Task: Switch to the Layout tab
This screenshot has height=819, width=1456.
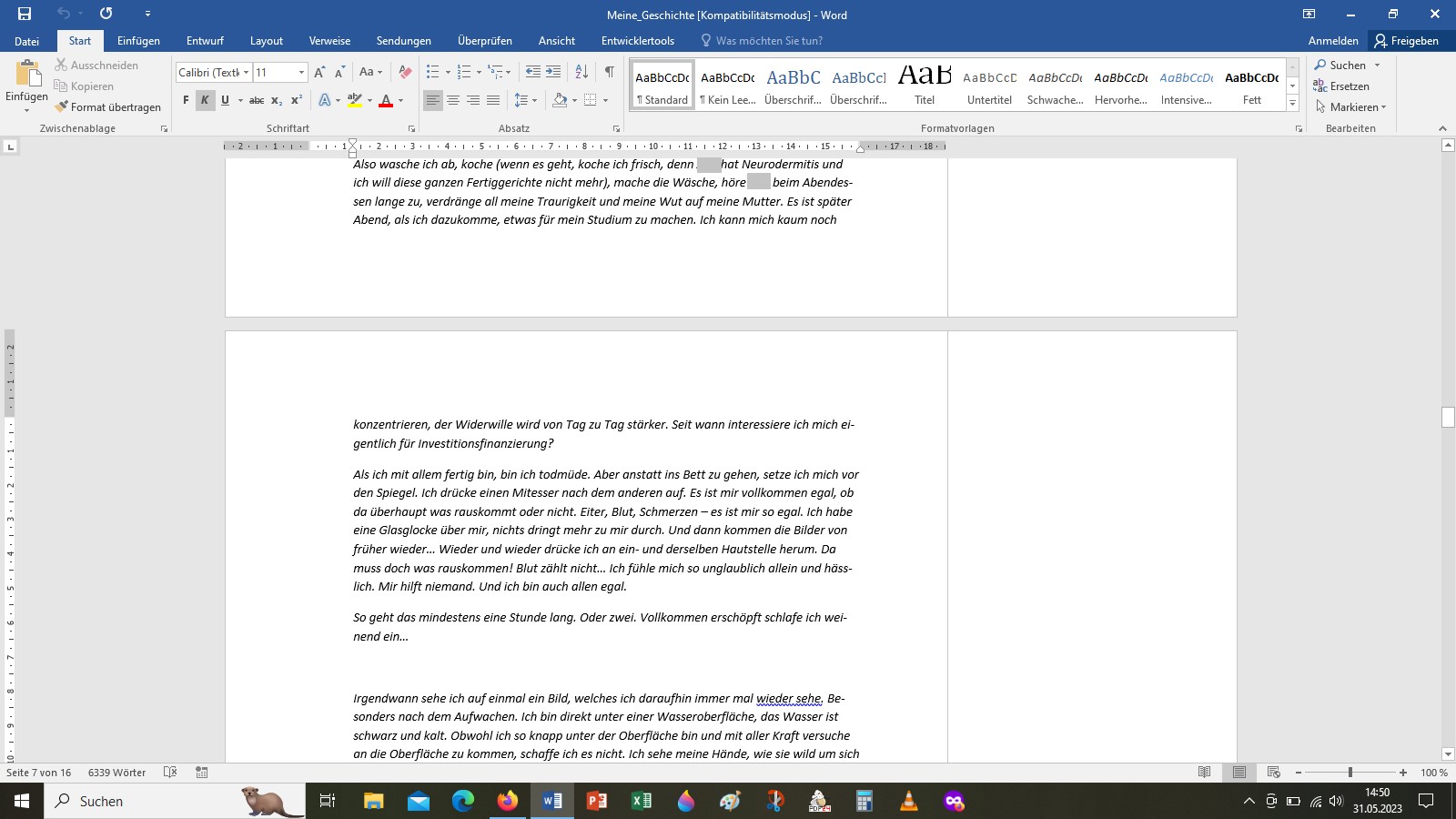Action: [267, 41]
